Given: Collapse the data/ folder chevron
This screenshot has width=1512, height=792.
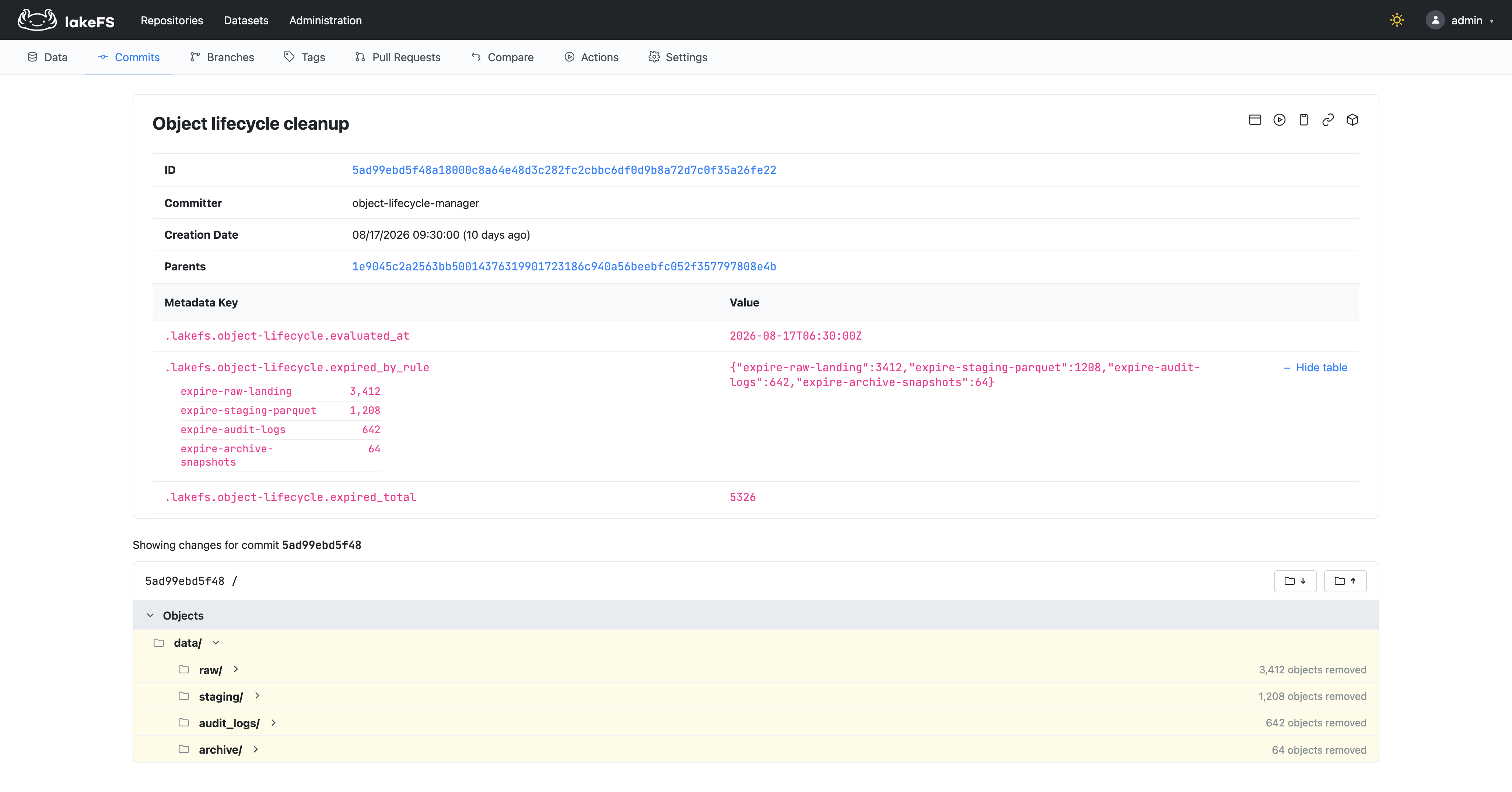Looking at the screenshot, I should [216, 642].
